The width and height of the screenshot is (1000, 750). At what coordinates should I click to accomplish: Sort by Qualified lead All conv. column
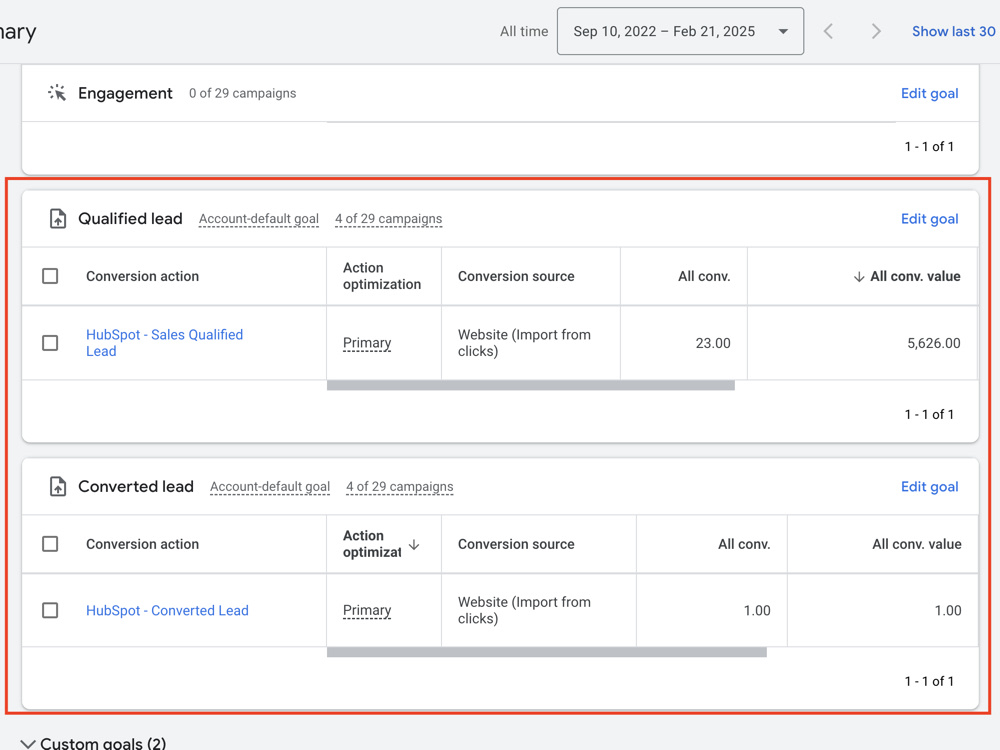tap(703, 276)
